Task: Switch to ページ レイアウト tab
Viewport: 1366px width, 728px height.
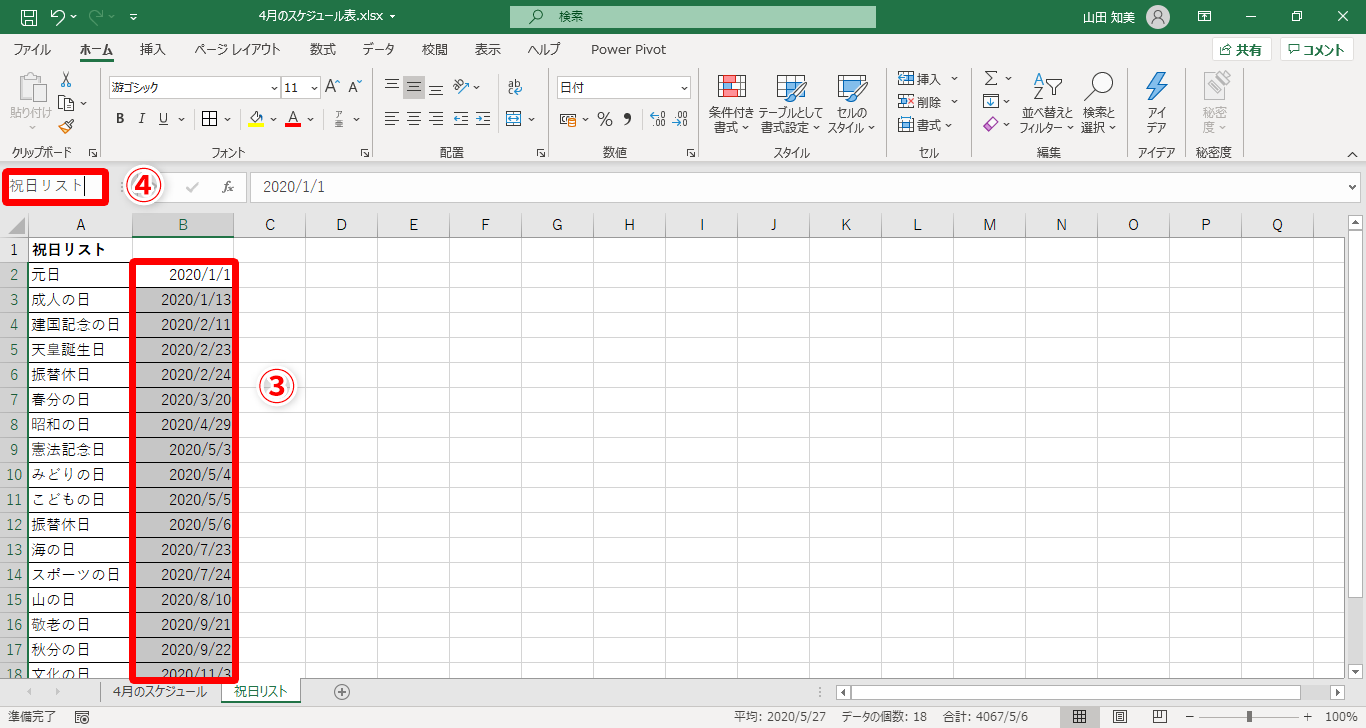Action: coord(237,49)
